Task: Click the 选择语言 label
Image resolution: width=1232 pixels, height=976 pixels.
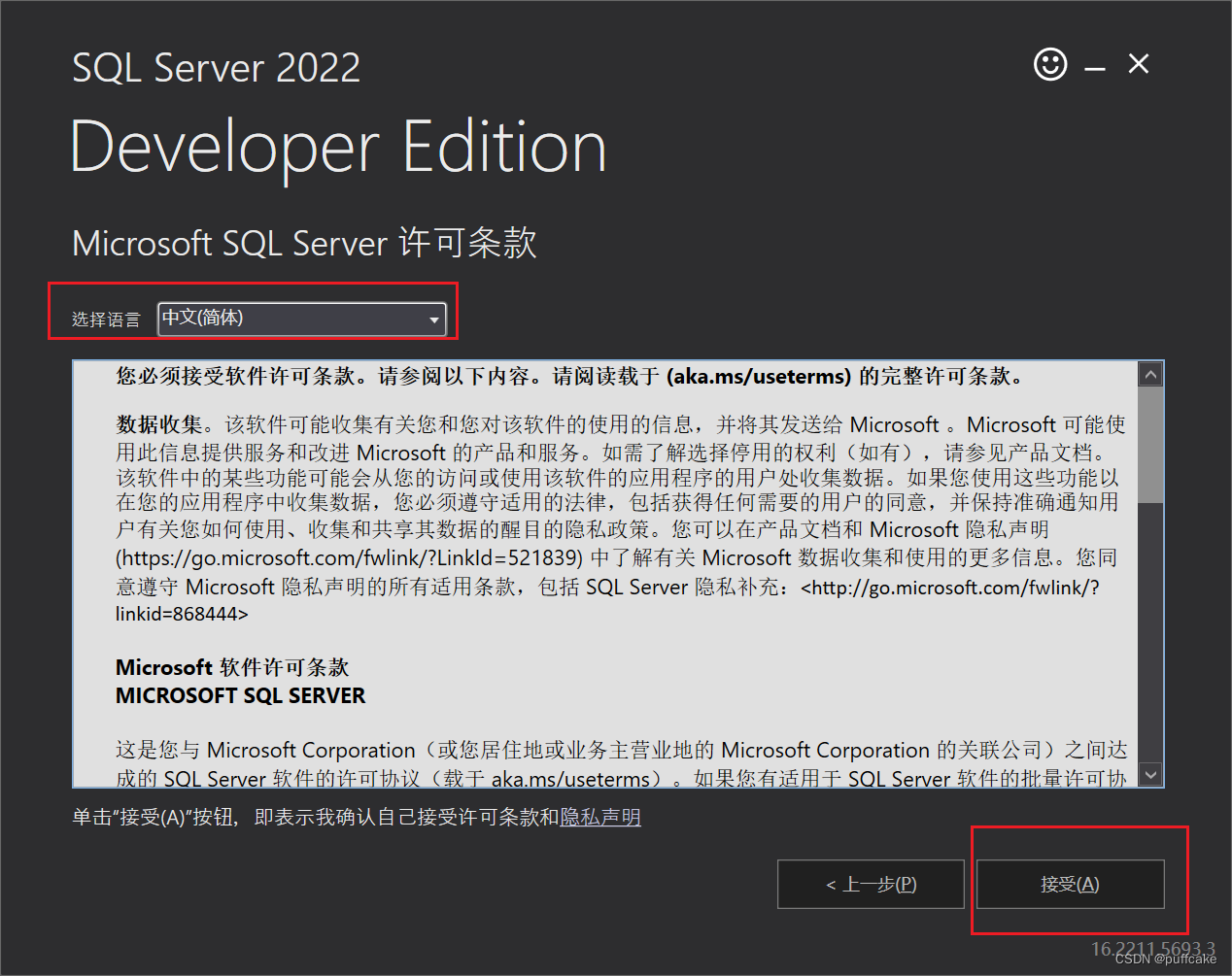Action: 106,320
